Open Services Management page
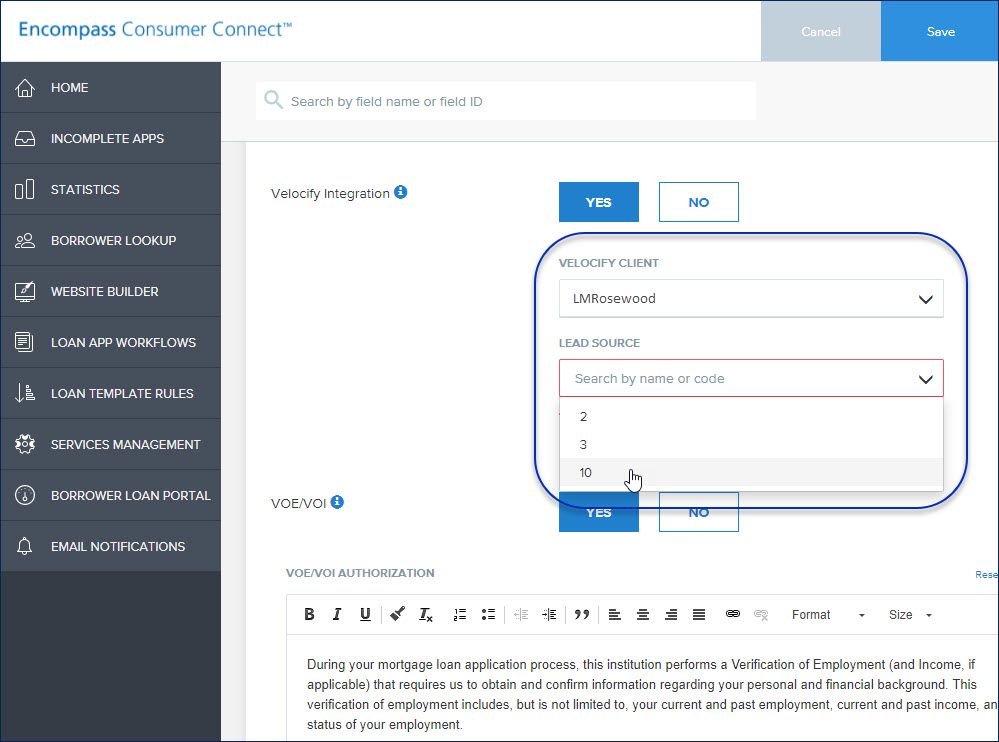This screenshot has width=999, height=742. point(110,444)
